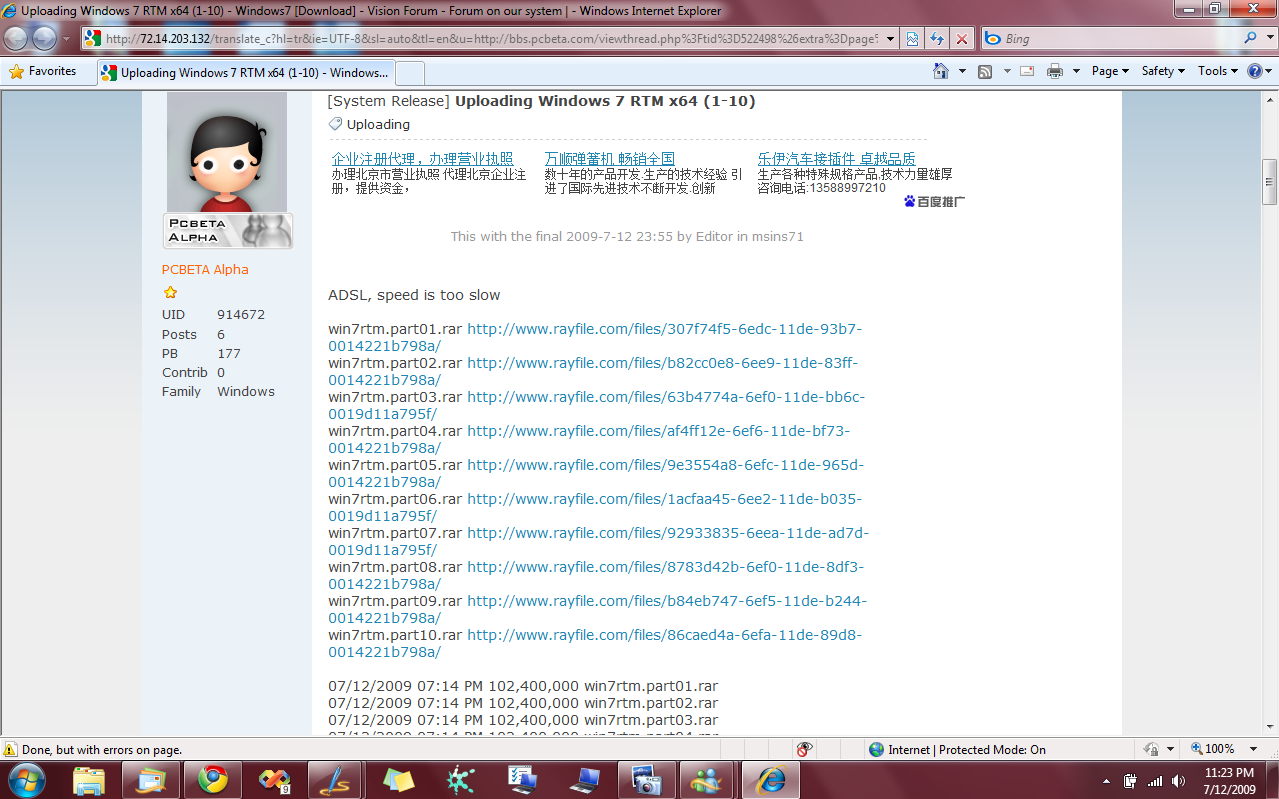Open Windows Live Messenger taskbar icon
The image size is (1279, 799).
coord(708,780)
